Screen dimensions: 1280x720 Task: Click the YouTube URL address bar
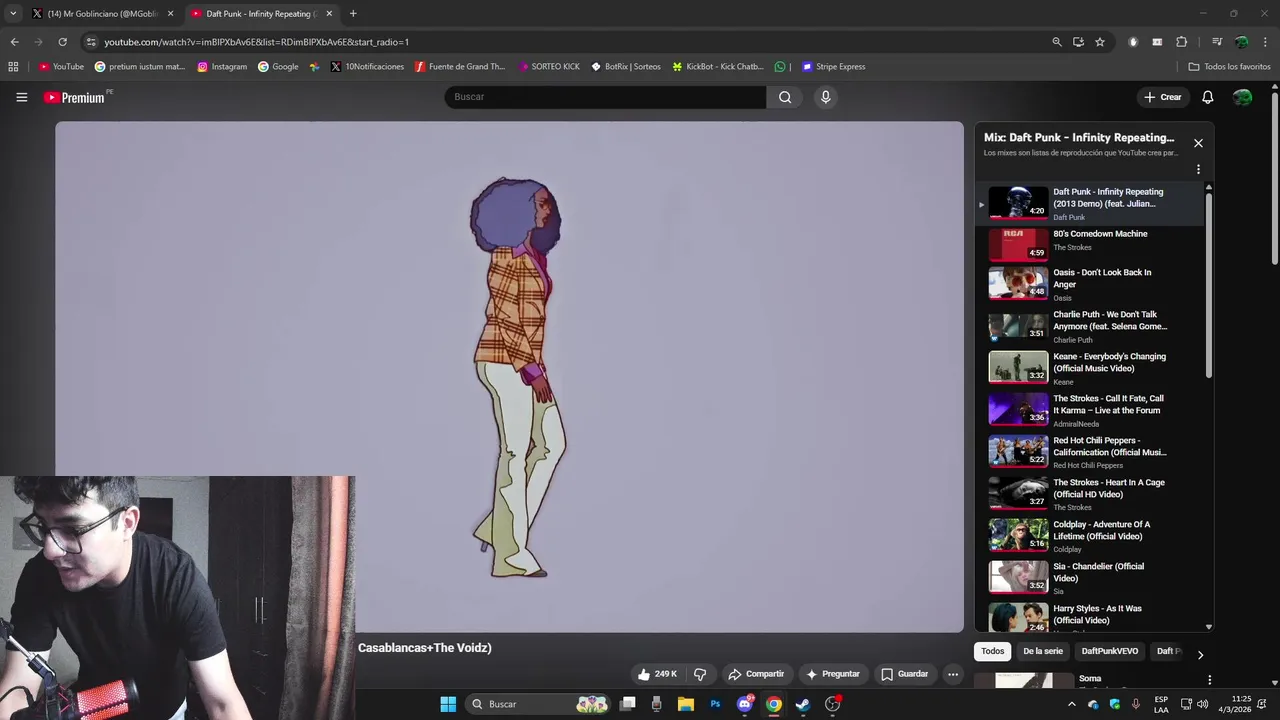click(x=570, y=42)
